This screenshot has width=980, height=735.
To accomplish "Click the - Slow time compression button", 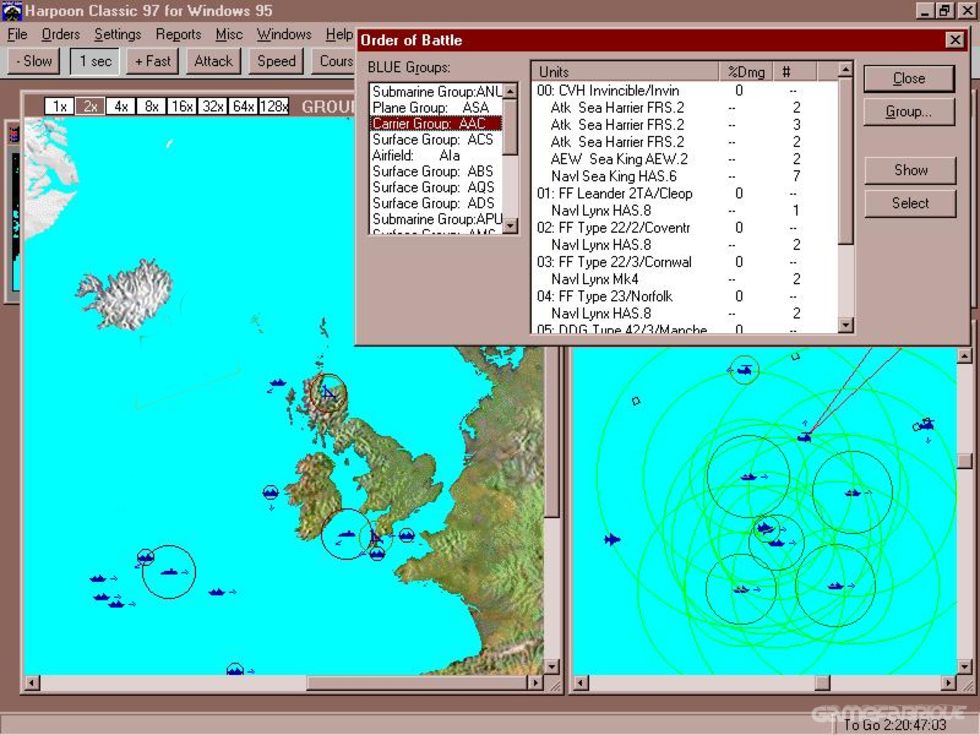I will [x=34, y=61].
